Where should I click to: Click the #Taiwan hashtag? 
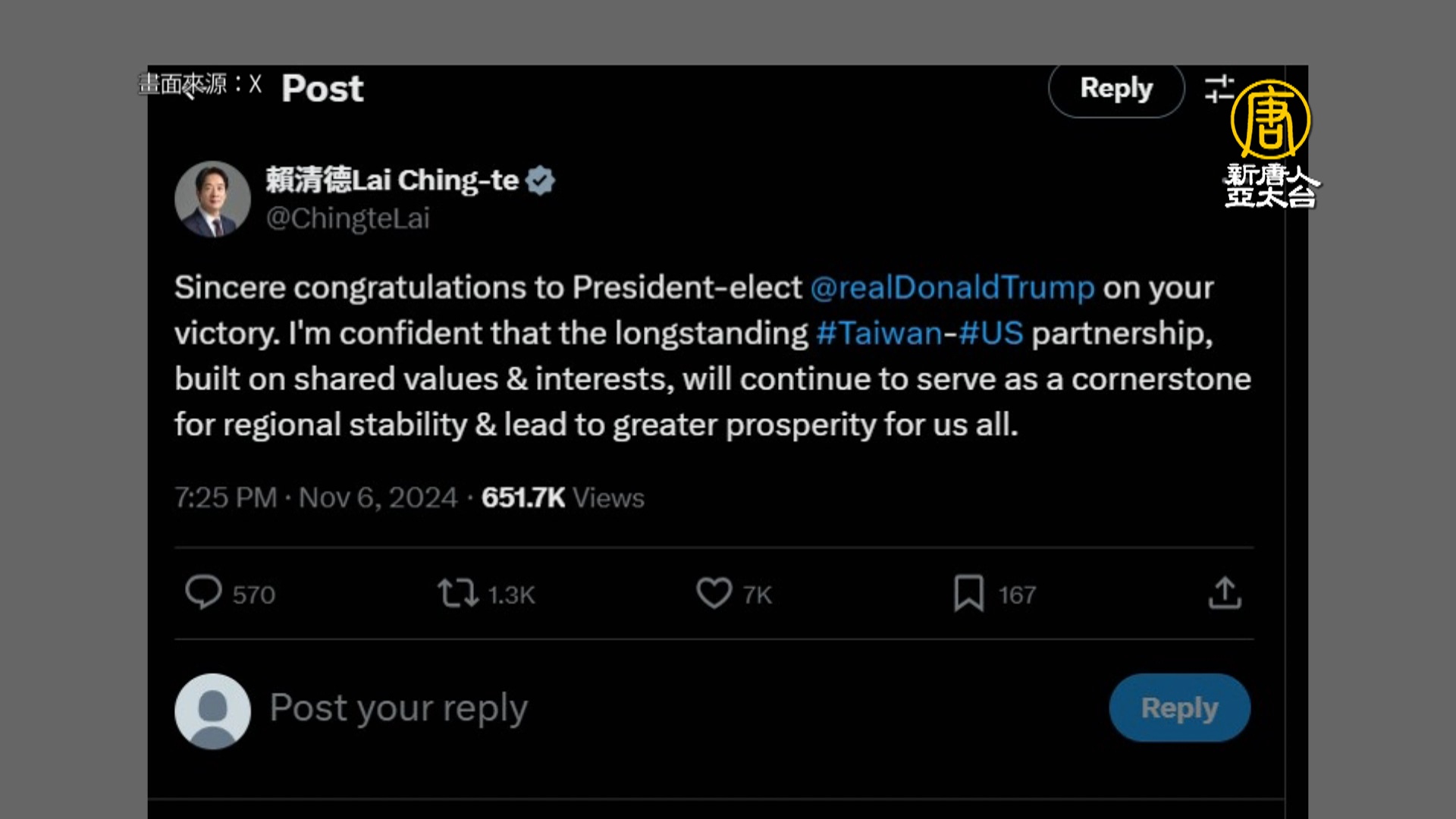point(878,334)
